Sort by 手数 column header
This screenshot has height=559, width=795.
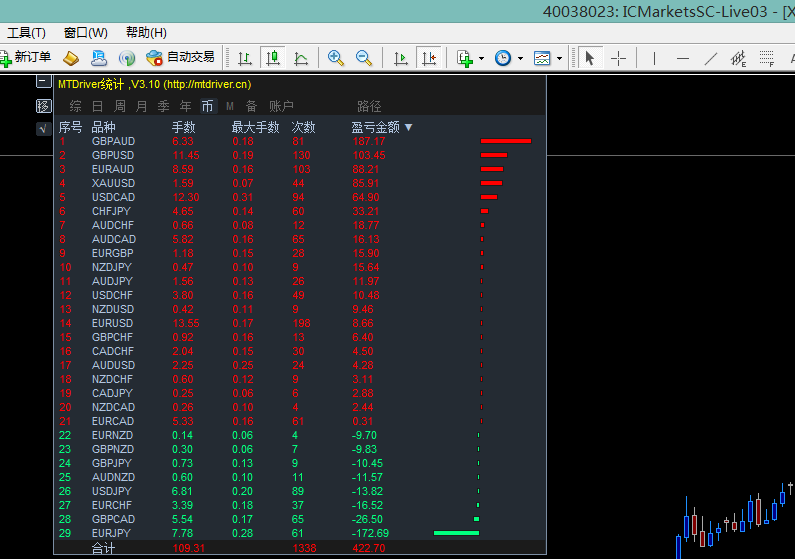coord(184,127)
